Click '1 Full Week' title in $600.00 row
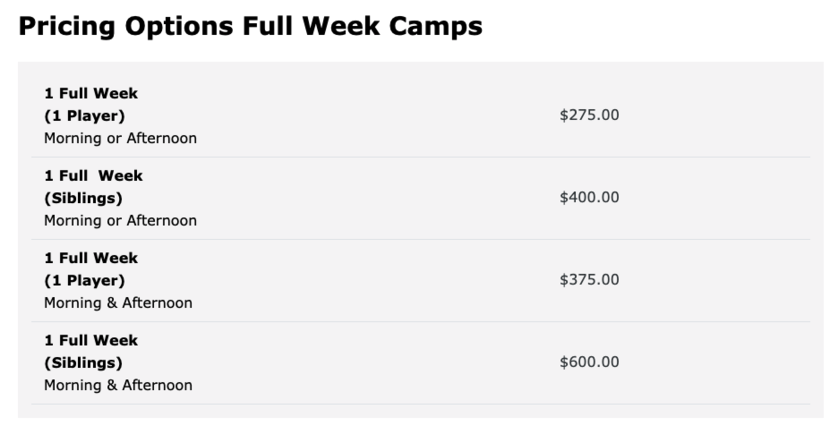This screenshot has width=830, height=426. click(91, 340)
